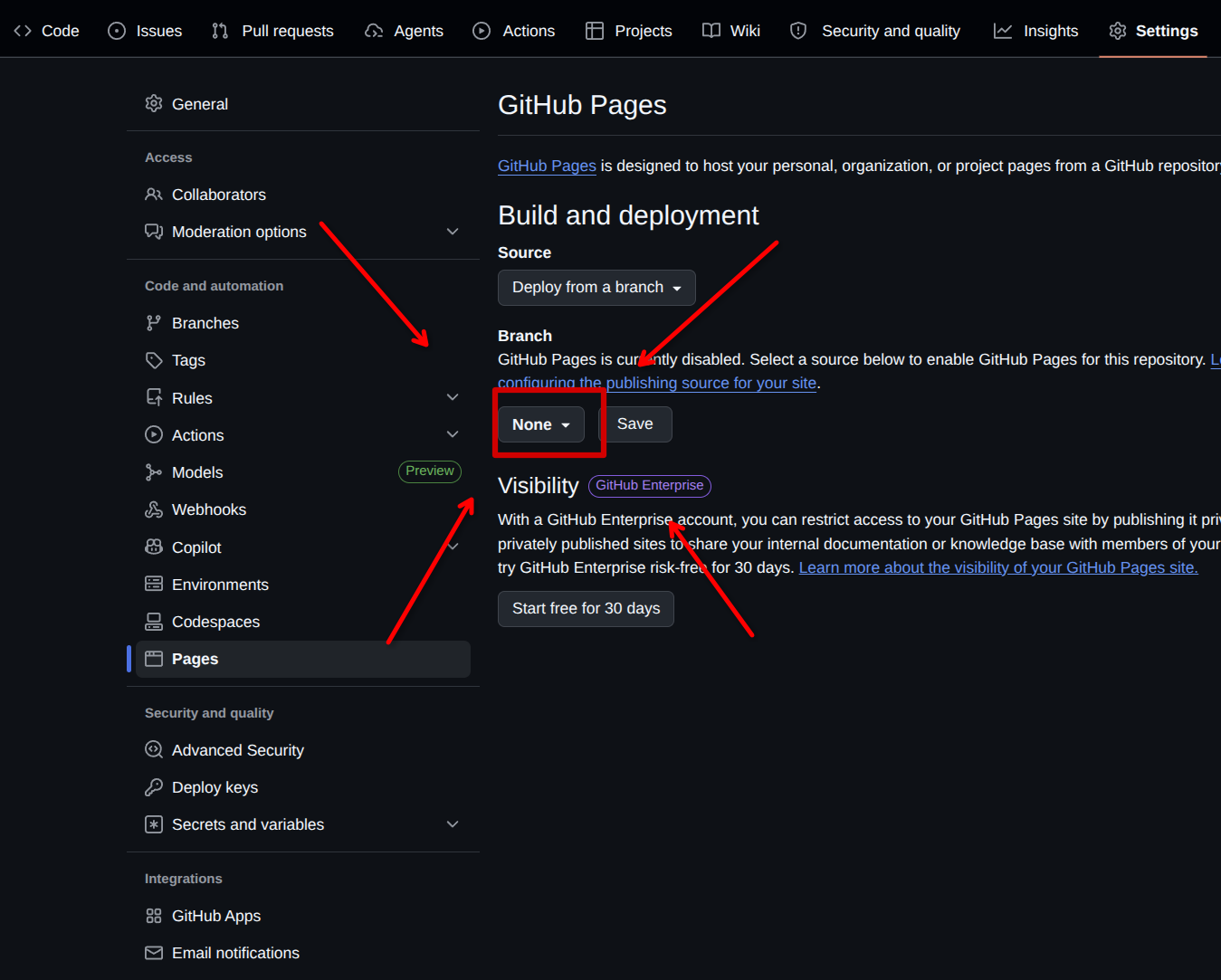This screenshot has height=980, width=1221.
Task: Open Tags settings label
Action: click(x=188, y=360)
